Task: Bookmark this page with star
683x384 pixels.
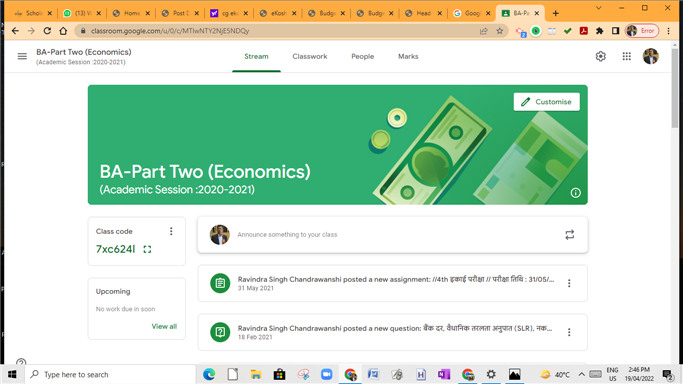Action: click(x=500, y=31)
